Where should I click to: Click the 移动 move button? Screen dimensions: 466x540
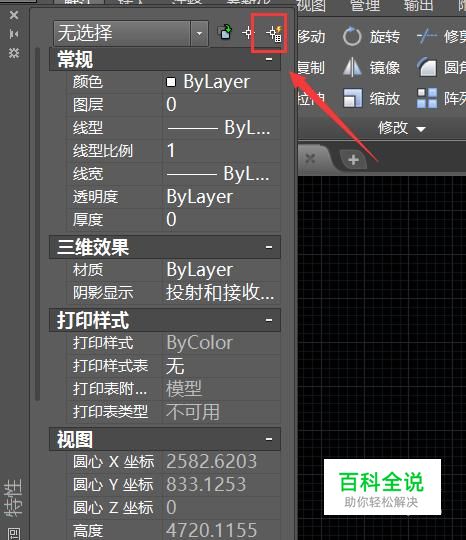coord(311,37)
